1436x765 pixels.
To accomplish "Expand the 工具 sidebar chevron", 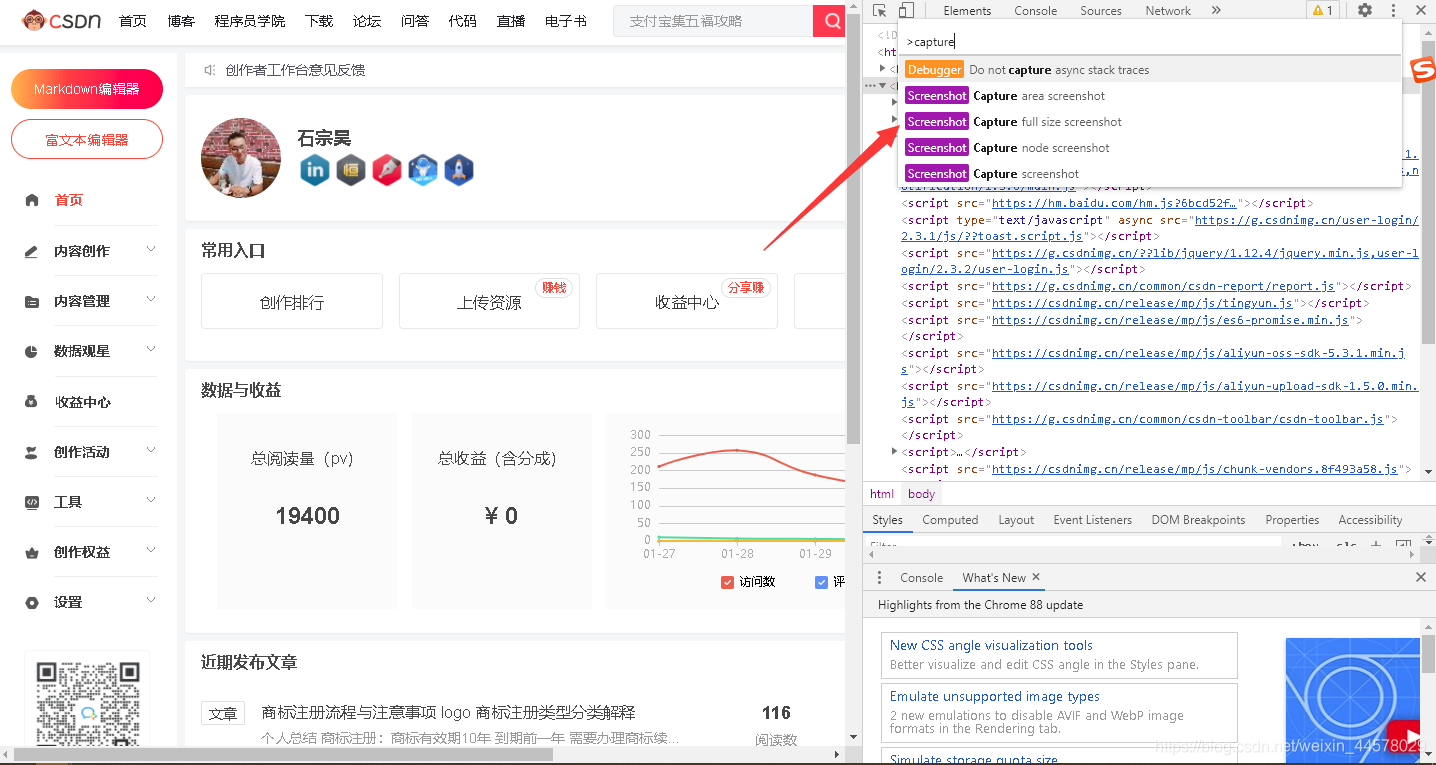I will pyautogui.click(x=151, y=500).
